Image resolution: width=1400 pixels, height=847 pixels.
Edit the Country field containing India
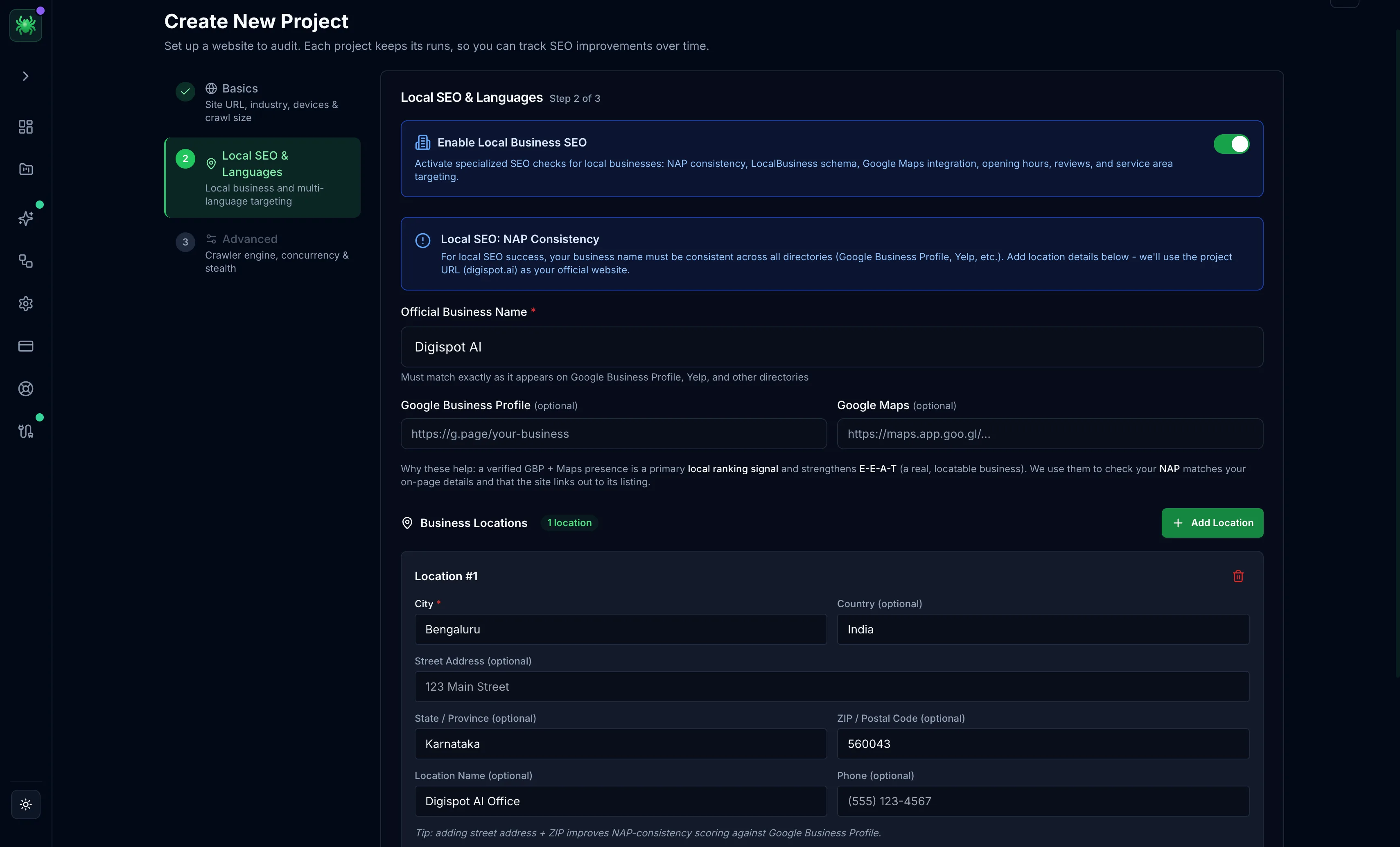coord(1043,629)
